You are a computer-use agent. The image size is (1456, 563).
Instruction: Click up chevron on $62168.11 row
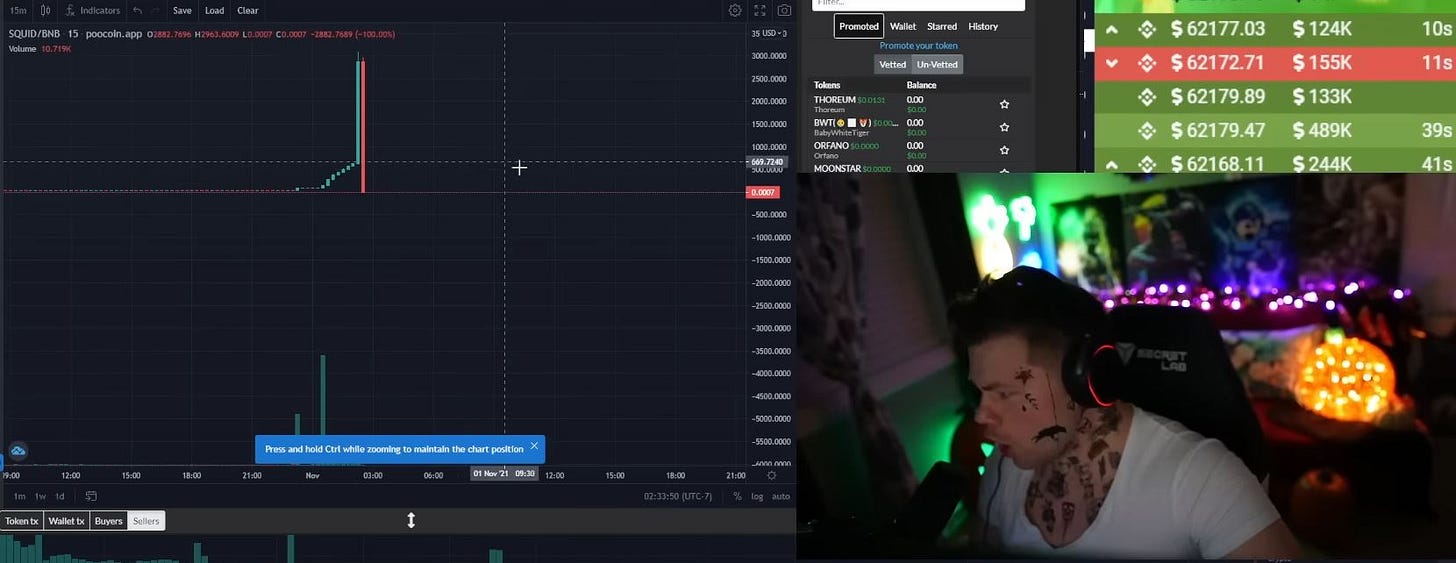[1112, 163]
